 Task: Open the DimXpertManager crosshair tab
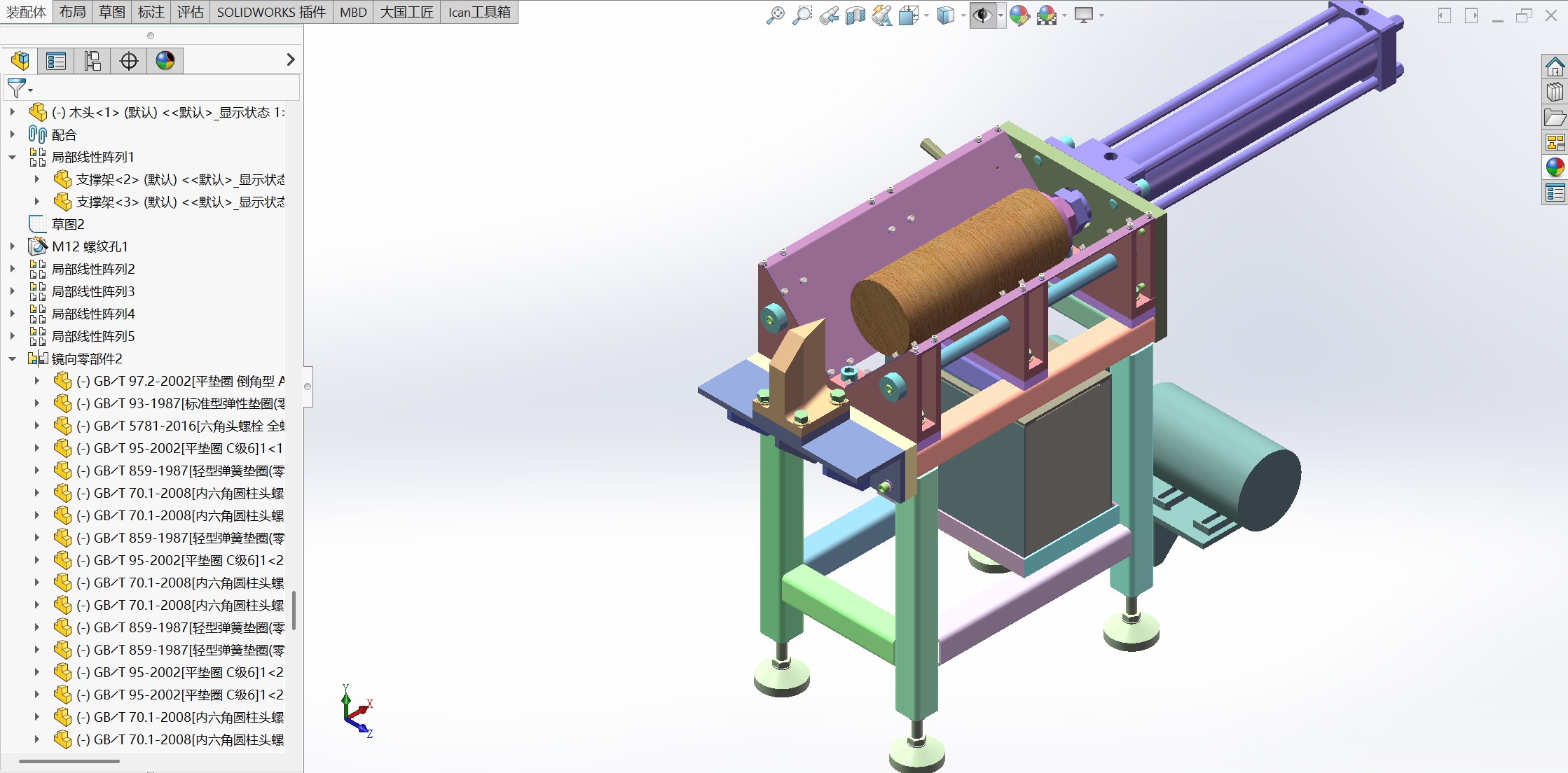pos(129,61)
